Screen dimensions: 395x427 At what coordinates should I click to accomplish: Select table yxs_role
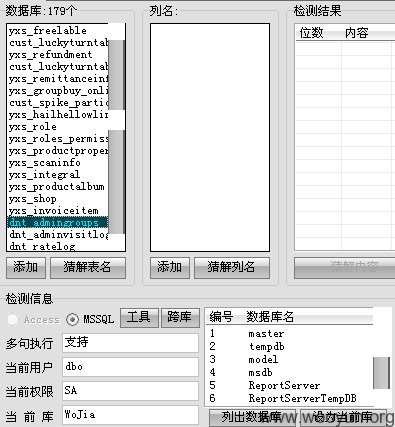point(33,127)
